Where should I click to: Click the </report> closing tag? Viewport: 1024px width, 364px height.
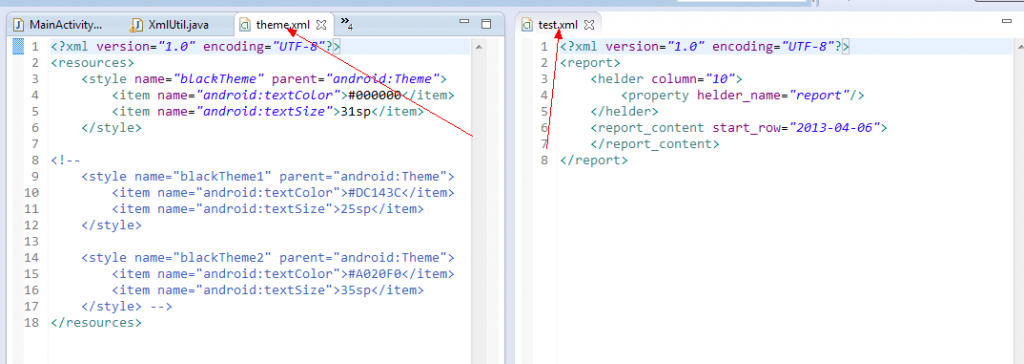(594, 160)
